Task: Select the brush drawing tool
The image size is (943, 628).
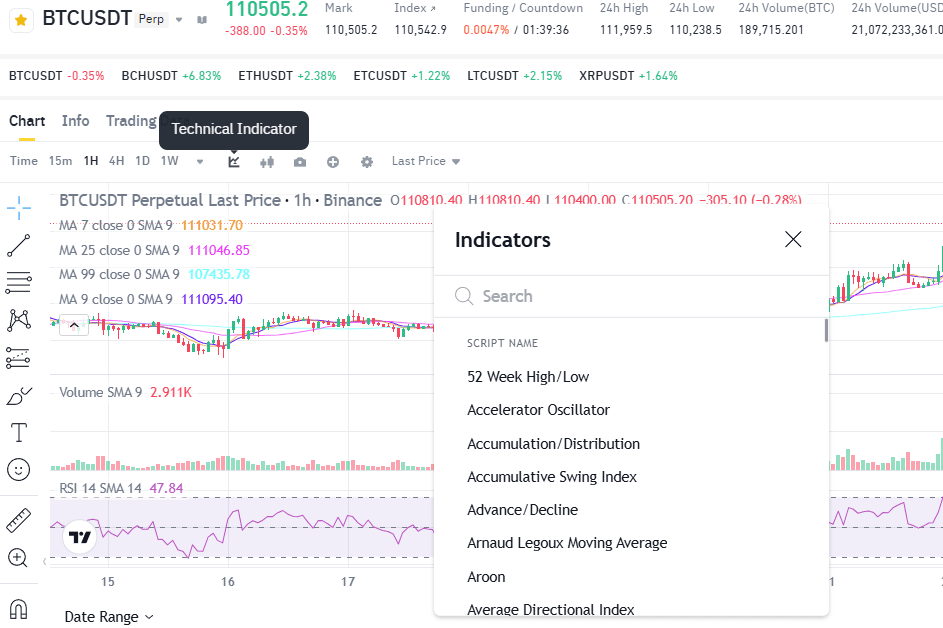Action: pos(19,396)
